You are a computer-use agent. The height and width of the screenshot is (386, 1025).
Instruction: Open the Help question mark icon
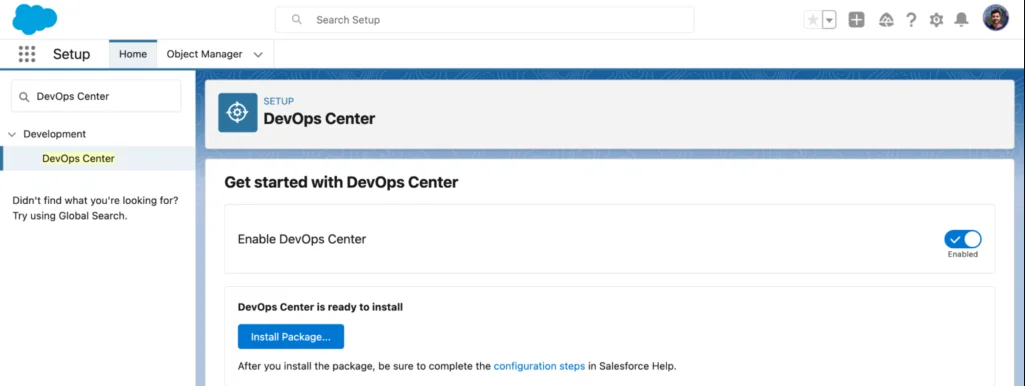pos(911,20)
